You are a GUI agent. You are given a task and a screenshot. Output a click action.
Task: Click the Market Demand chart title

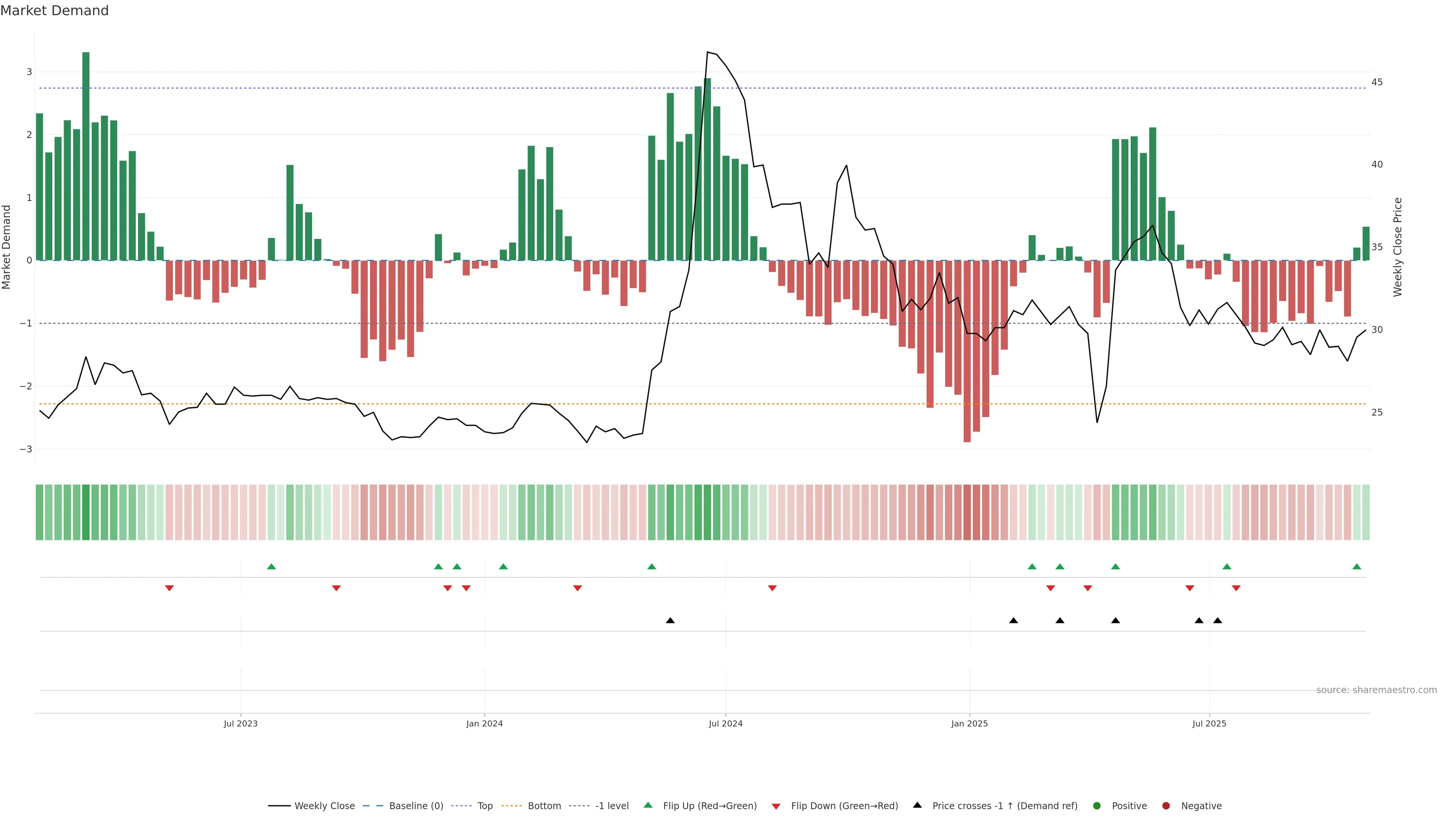pos(55,11)
